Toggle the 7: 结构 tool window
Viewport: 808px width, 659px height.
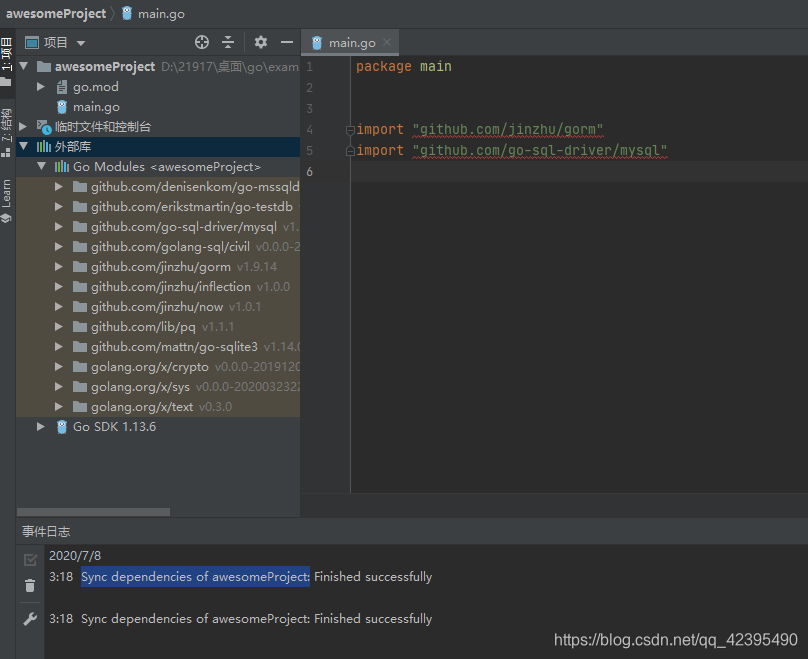[8, 130]
